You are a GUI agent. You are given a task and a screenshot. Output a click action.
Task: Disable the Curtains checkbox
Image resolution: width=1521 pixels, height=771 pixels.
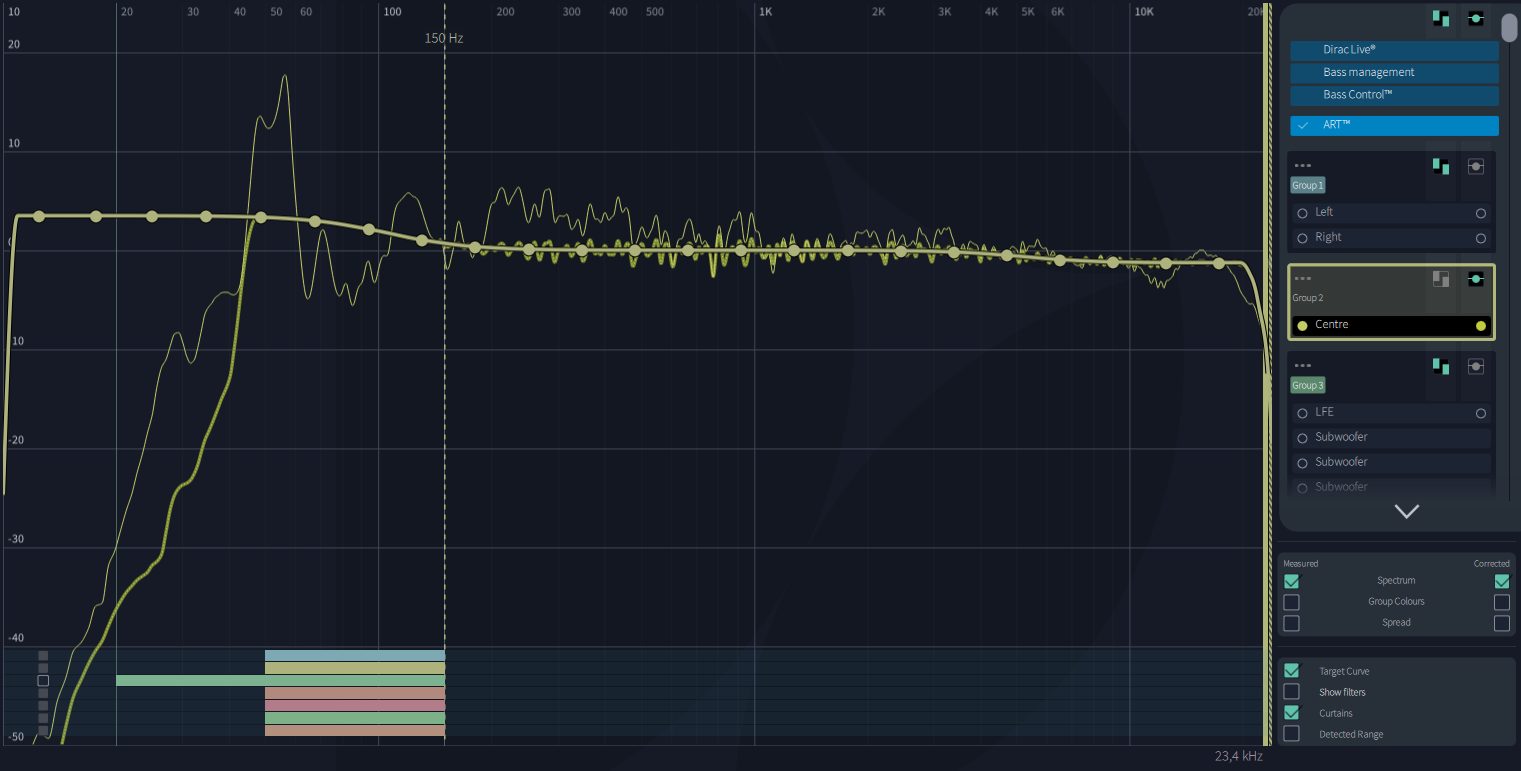[x=1292, y=713]
